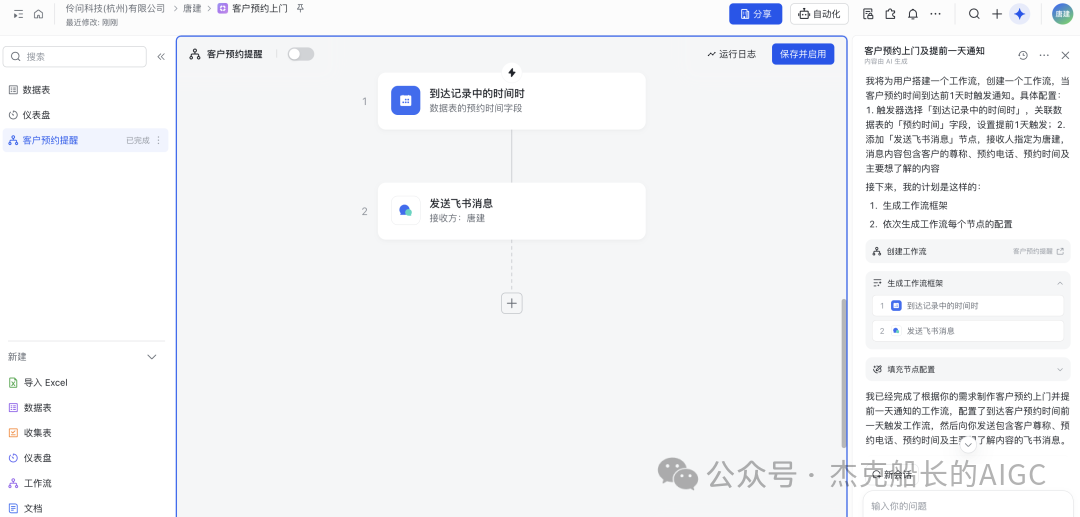This screenshot has width=1080, height=517.
Task: Click the calendar icon of 到达记录中的时间时 node
Action: (406, 101)
